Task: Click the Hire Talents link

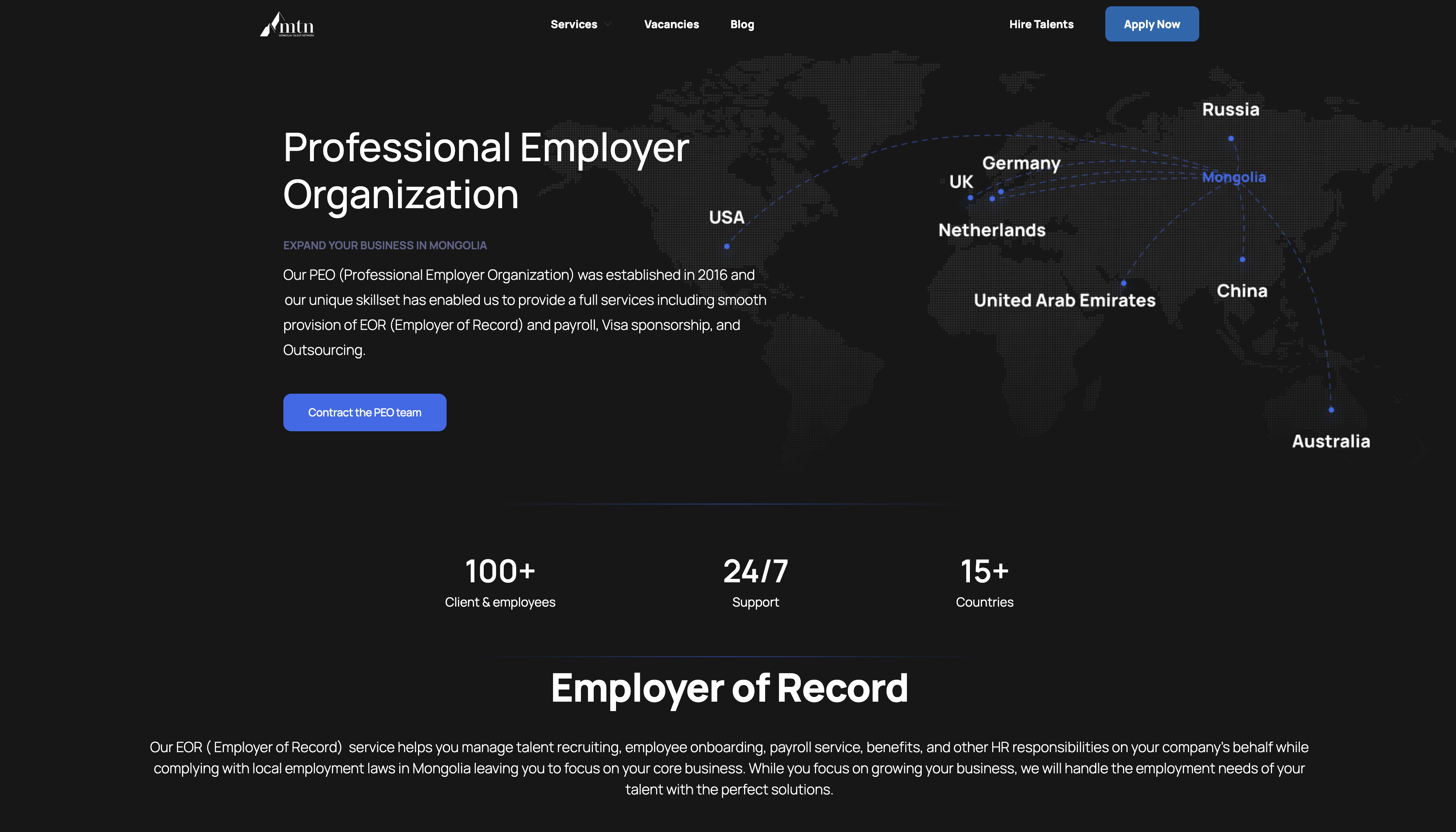Action: [x=1041, y=25]
